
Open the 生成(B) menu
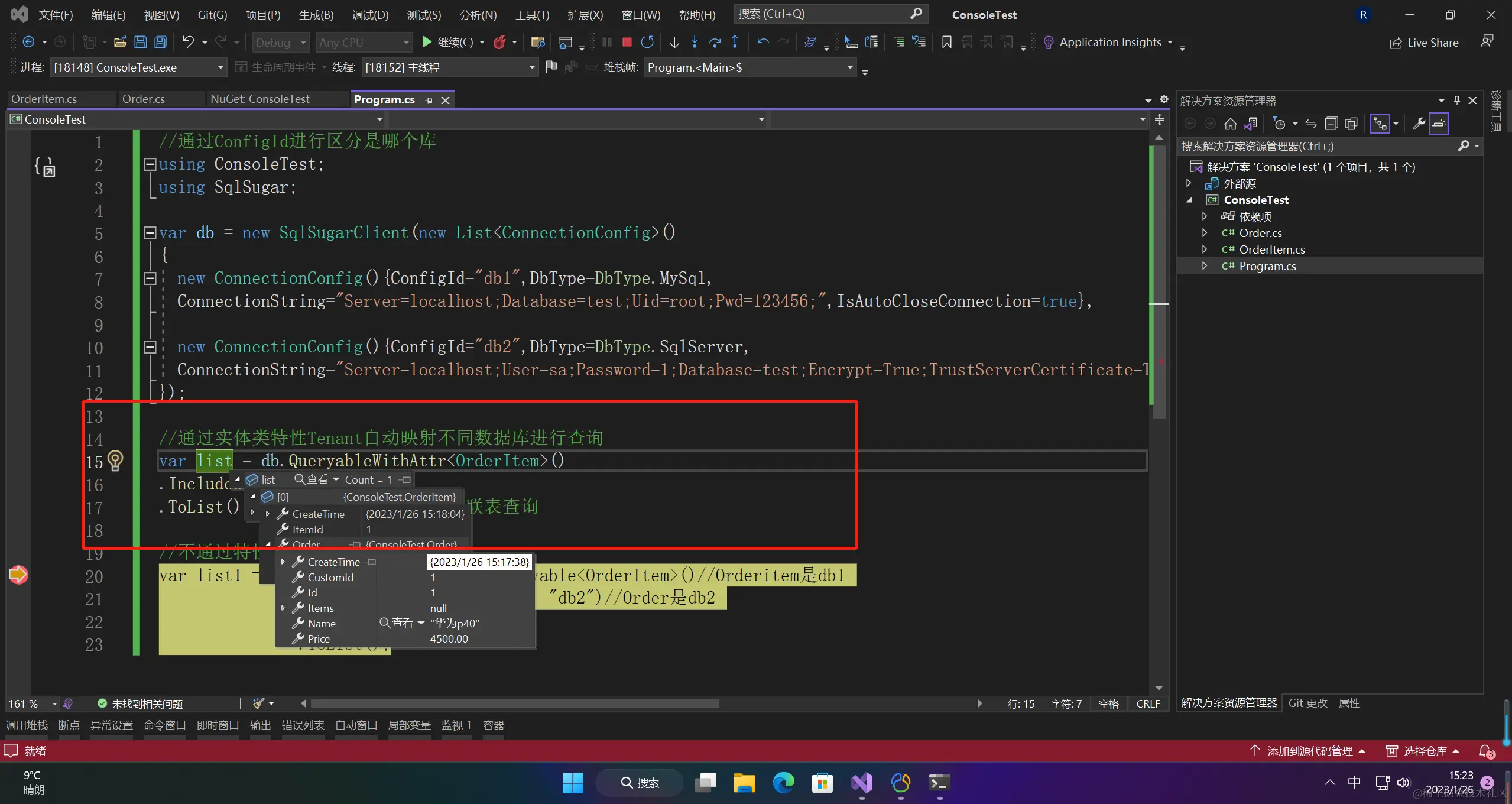point(316,15)
